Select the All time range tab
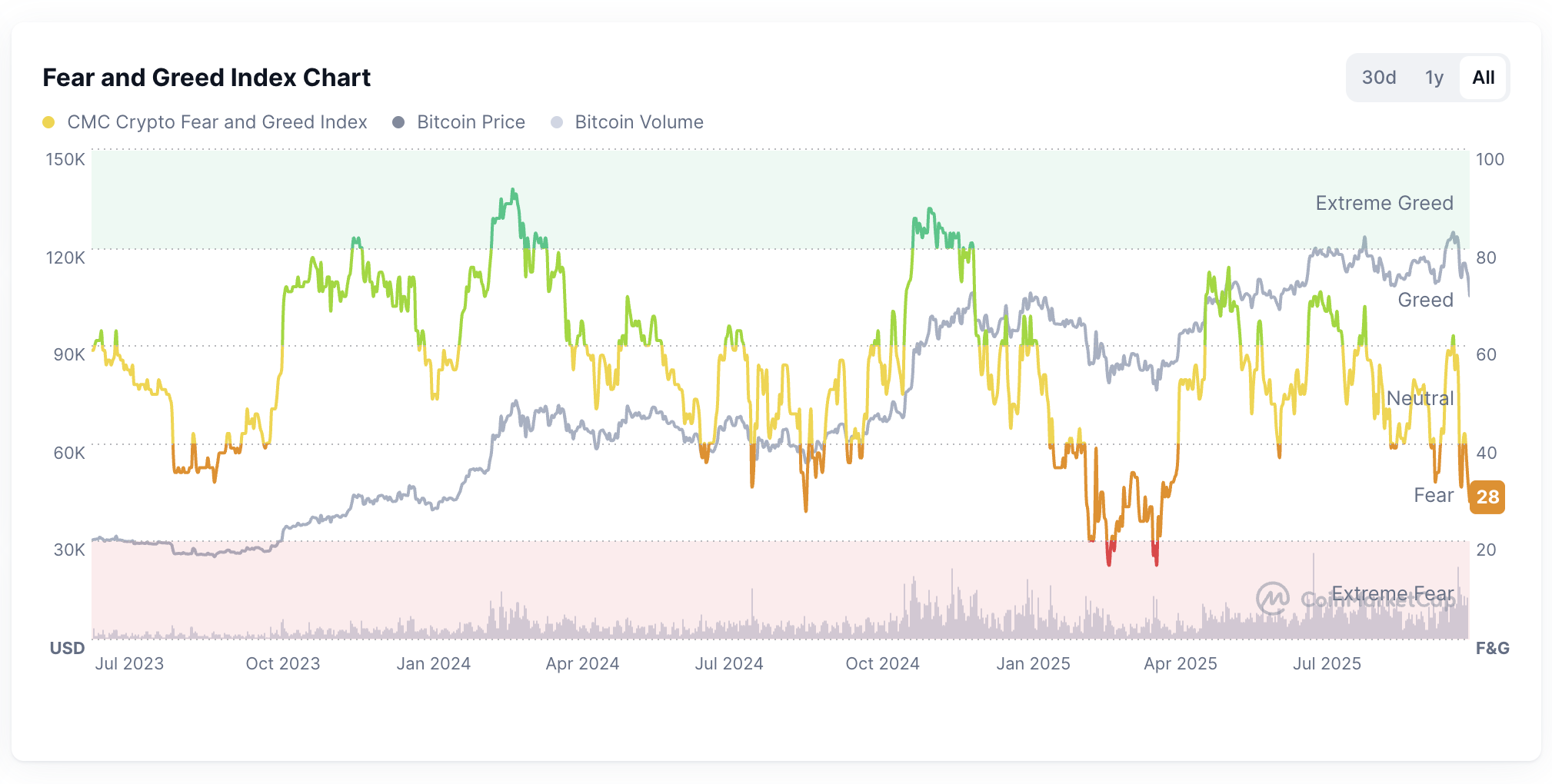The image size is (1552, 784). [1483, 78]
